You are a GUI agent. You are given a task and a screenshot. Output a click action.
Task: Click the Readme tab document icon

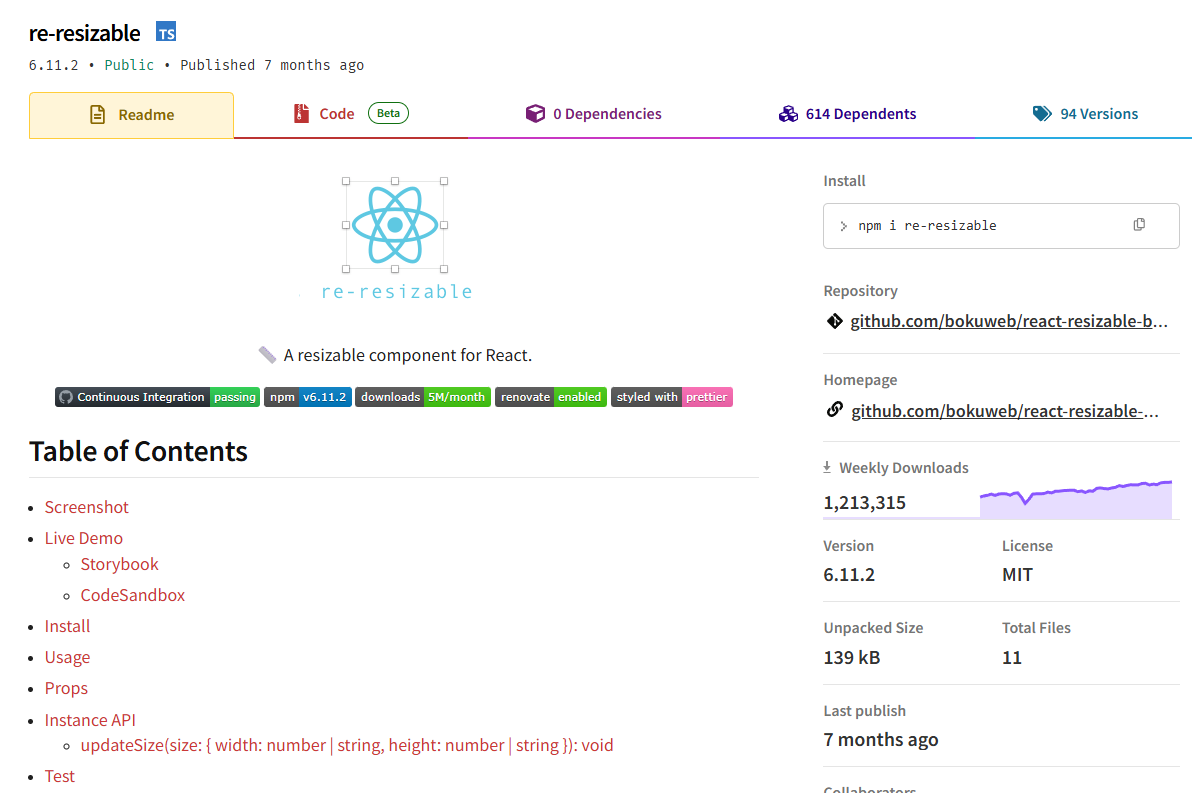[x=97, y=115]
